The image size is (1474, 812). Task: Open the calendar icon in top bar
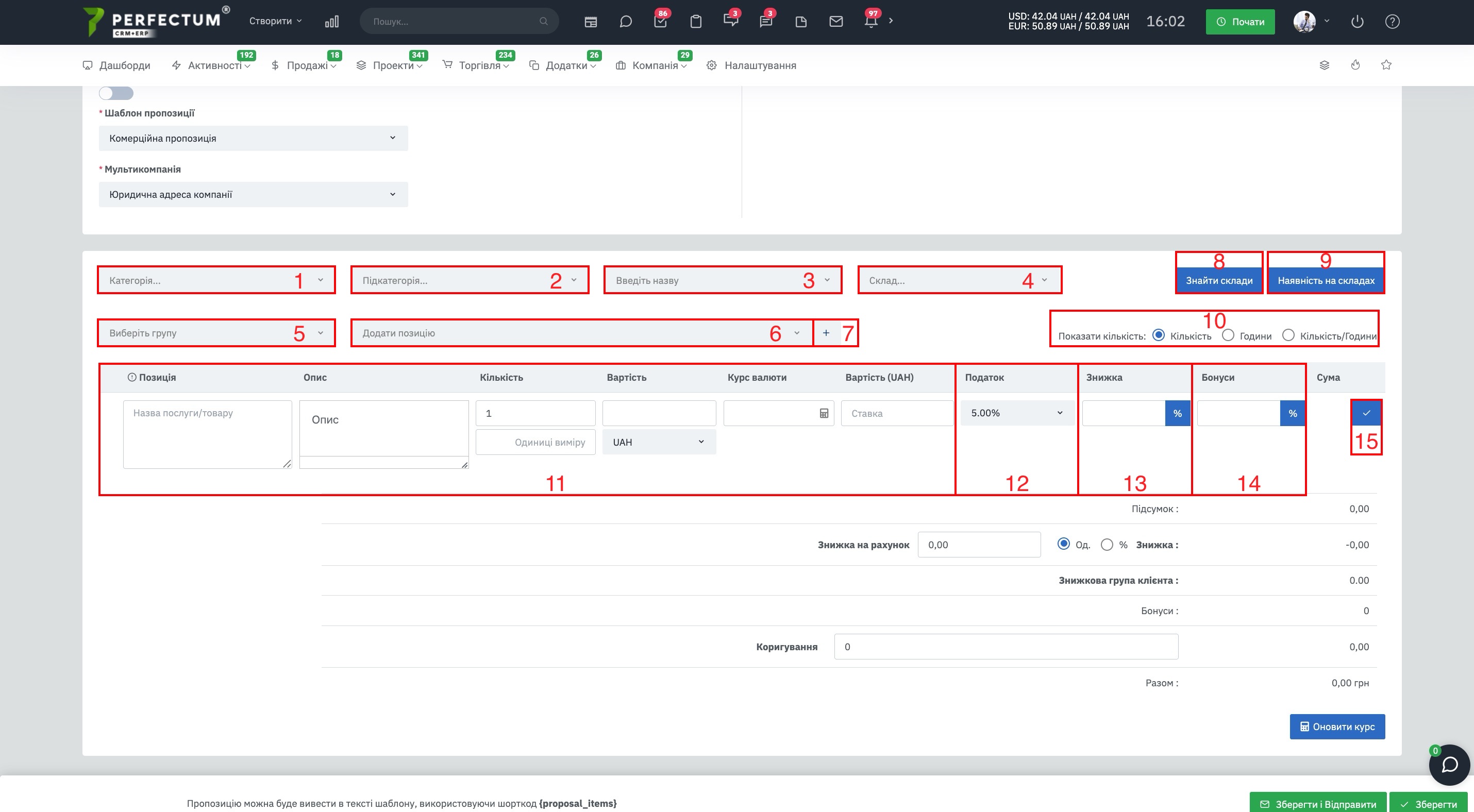[x=591, y=22]
